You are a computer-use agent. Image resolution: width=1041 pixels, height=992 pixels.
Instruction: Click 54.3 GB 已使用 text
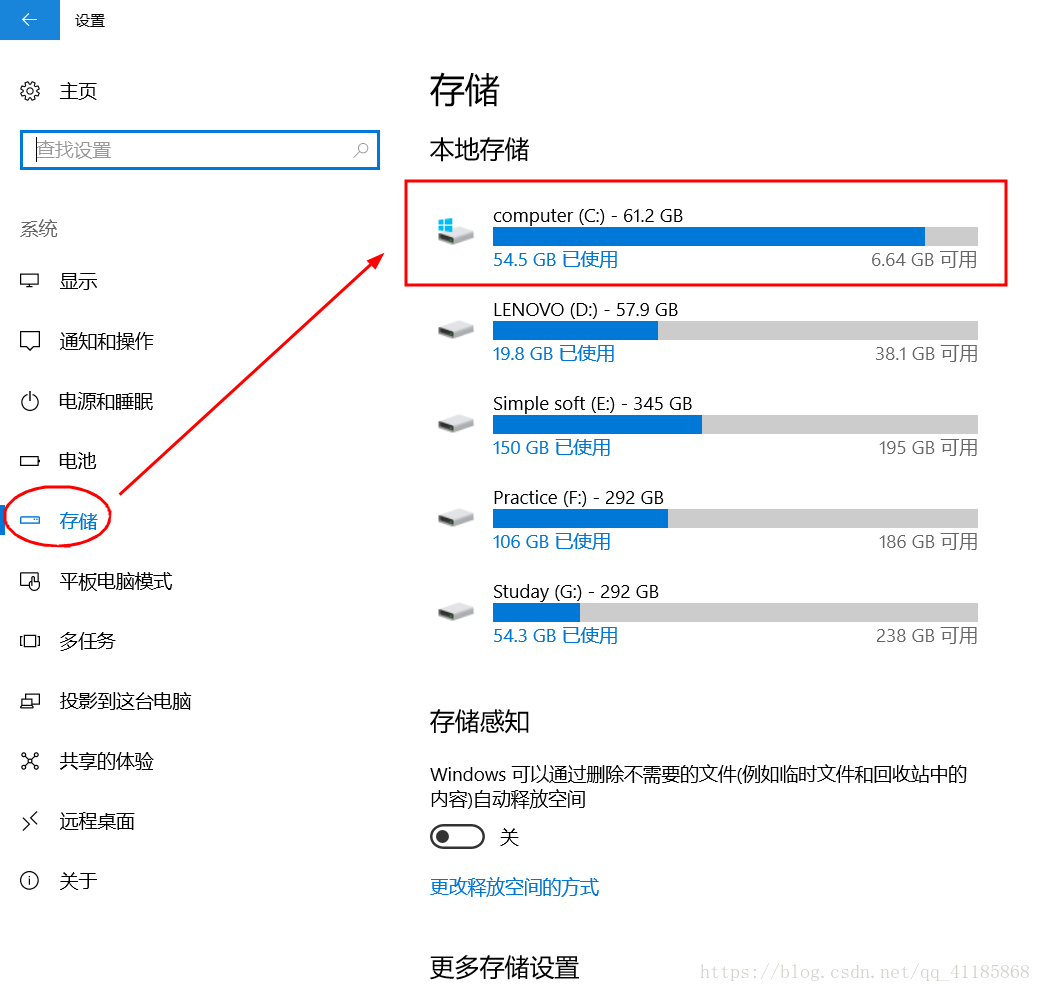click(x=555, y=635)
